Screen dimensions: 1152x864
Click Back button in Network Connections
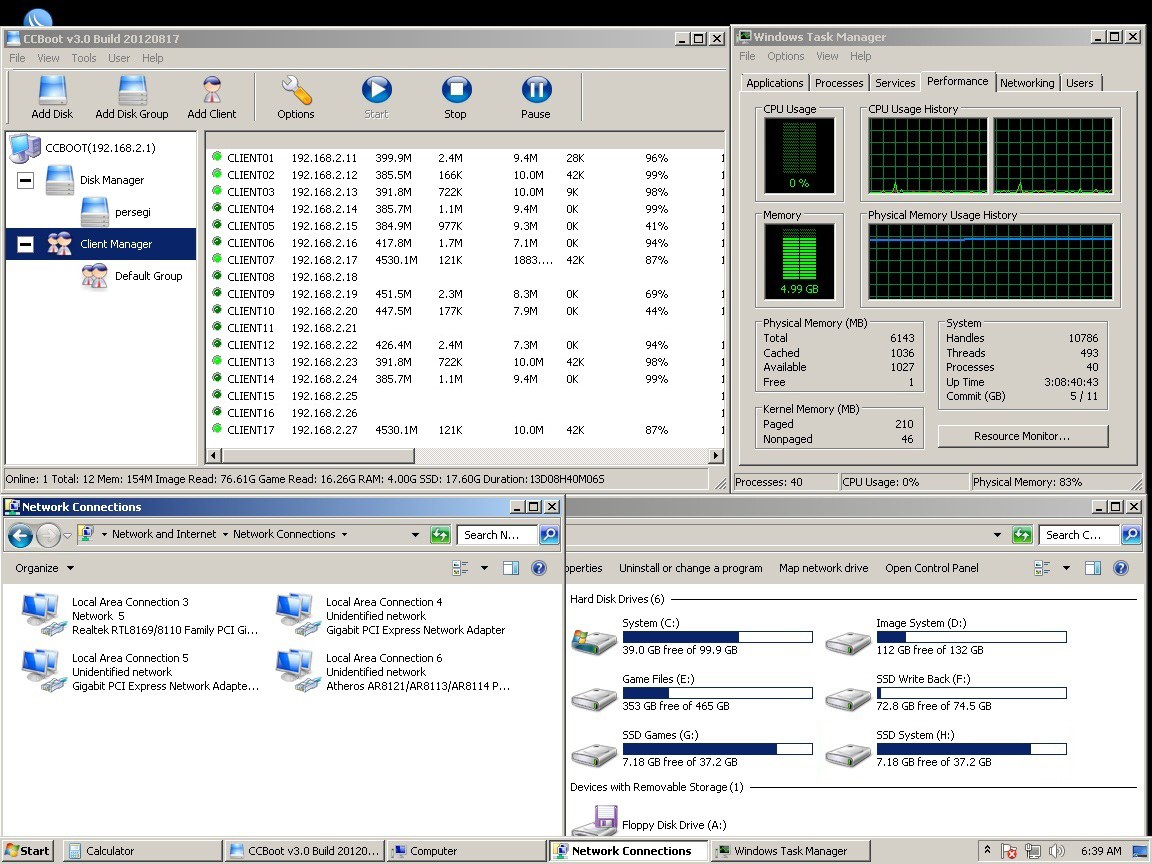pos(21,536)
